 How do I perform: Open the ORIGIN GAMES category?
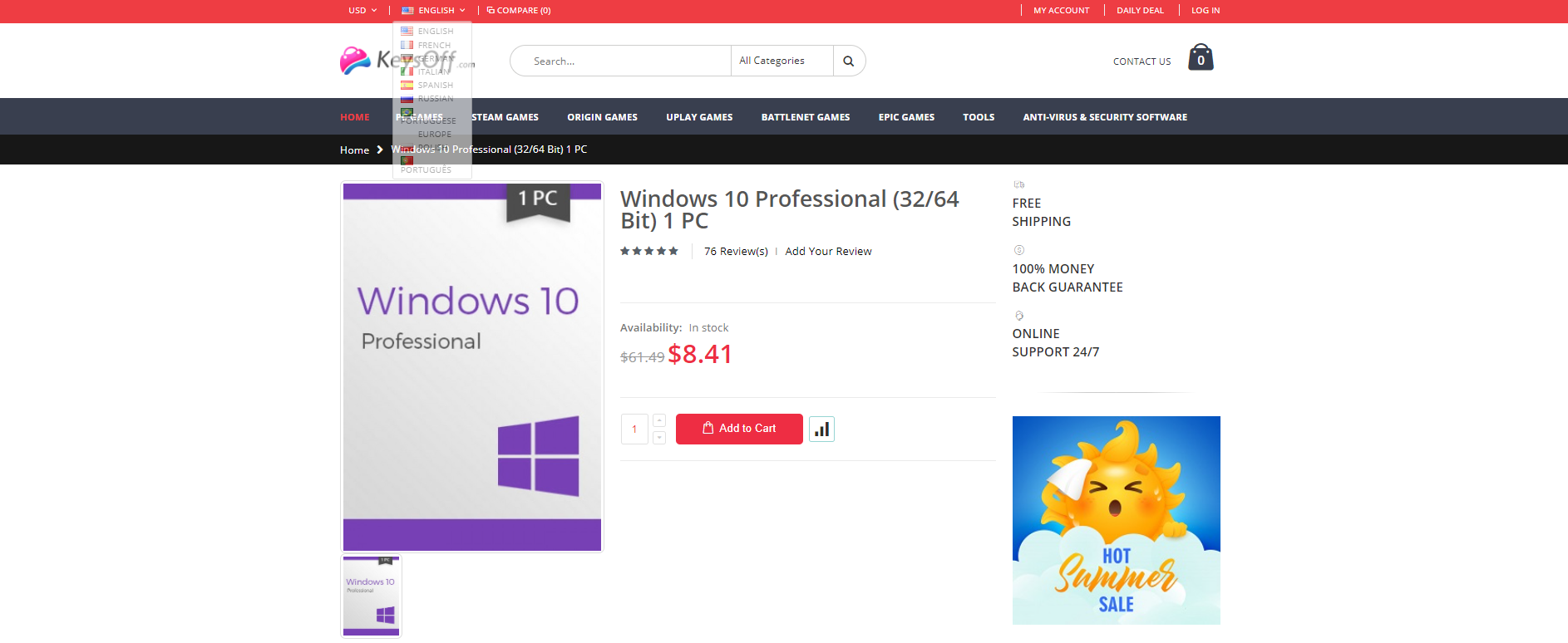click(602, 117)
